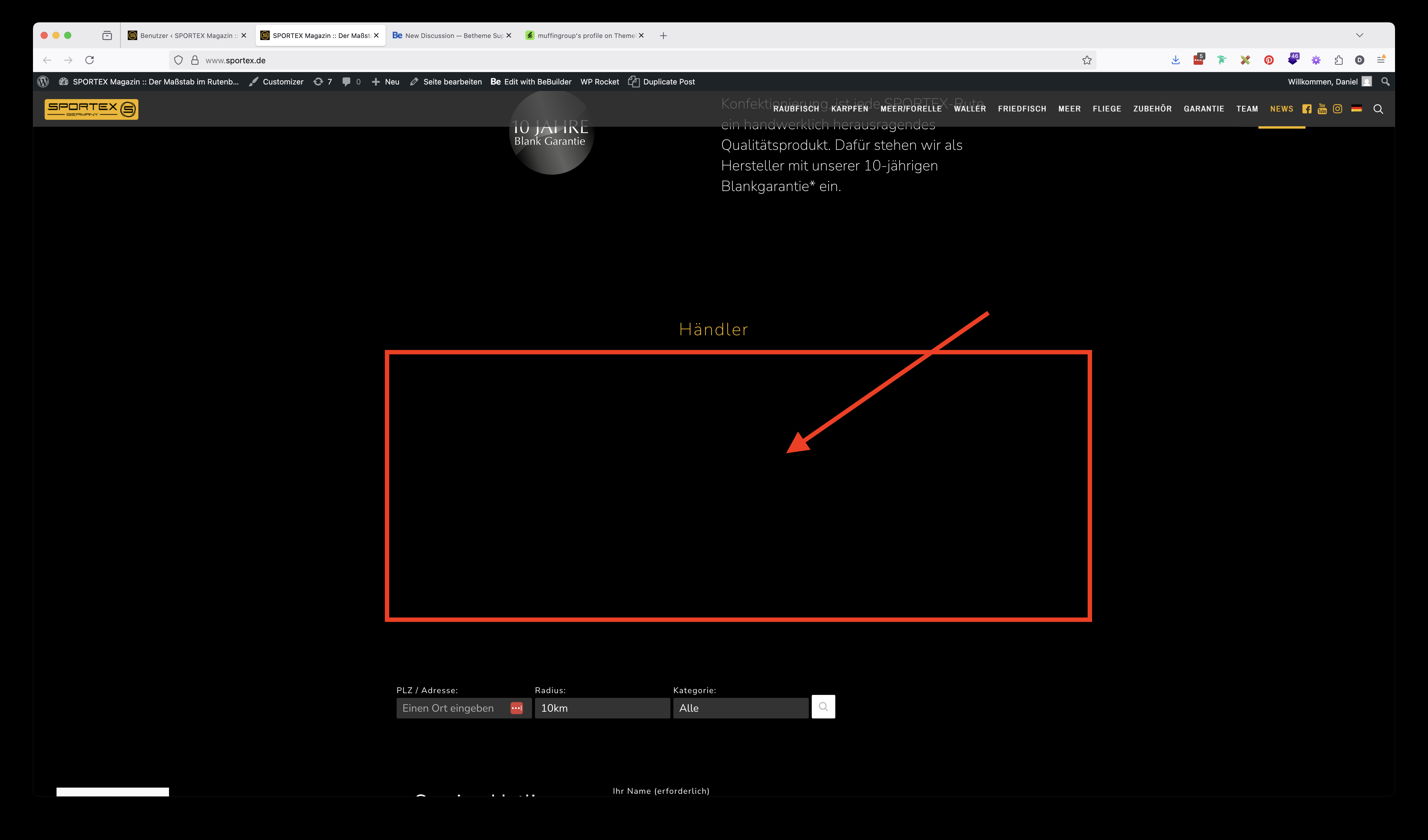Open the WP Rocket admin bar menu
Image resolution: width=1428 pixels, height=840 pixels.
599,82
